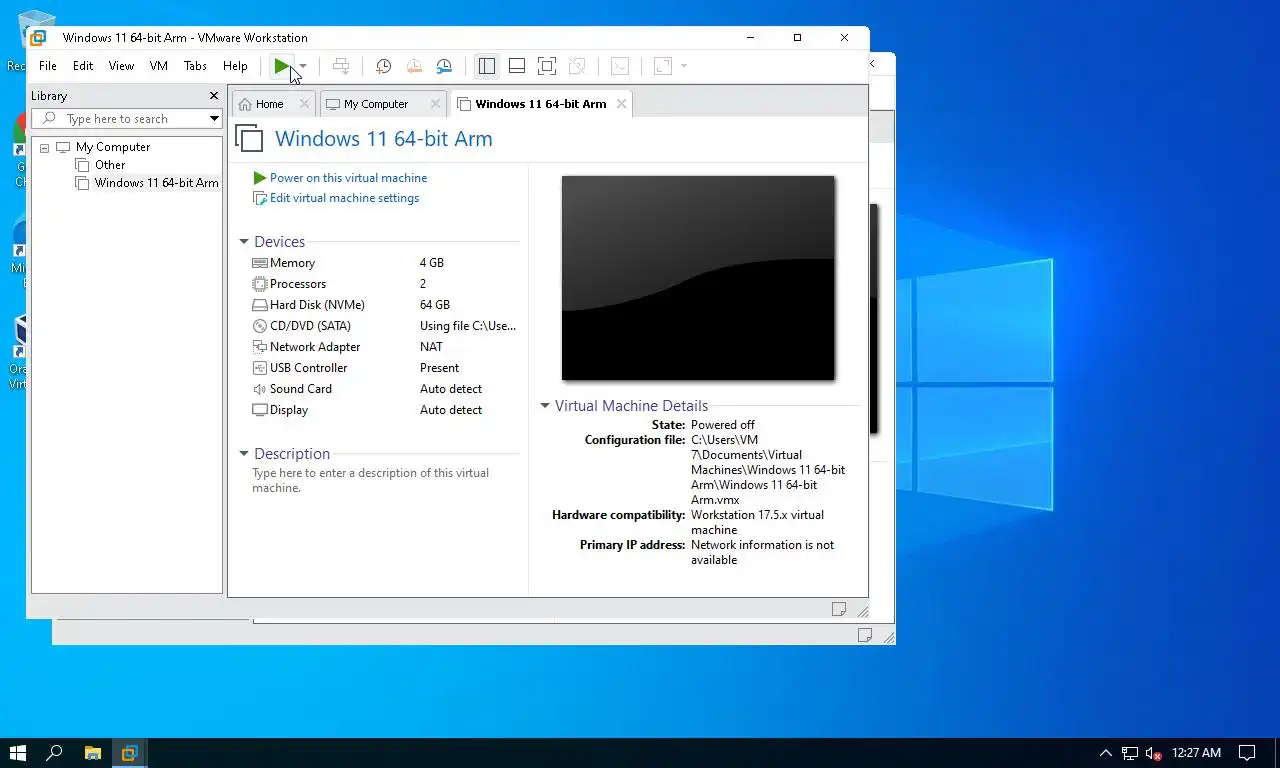This screenshot has height=768, width=1280.
Task: Click Power on this virtual machine link
Action: coord(348,178)
